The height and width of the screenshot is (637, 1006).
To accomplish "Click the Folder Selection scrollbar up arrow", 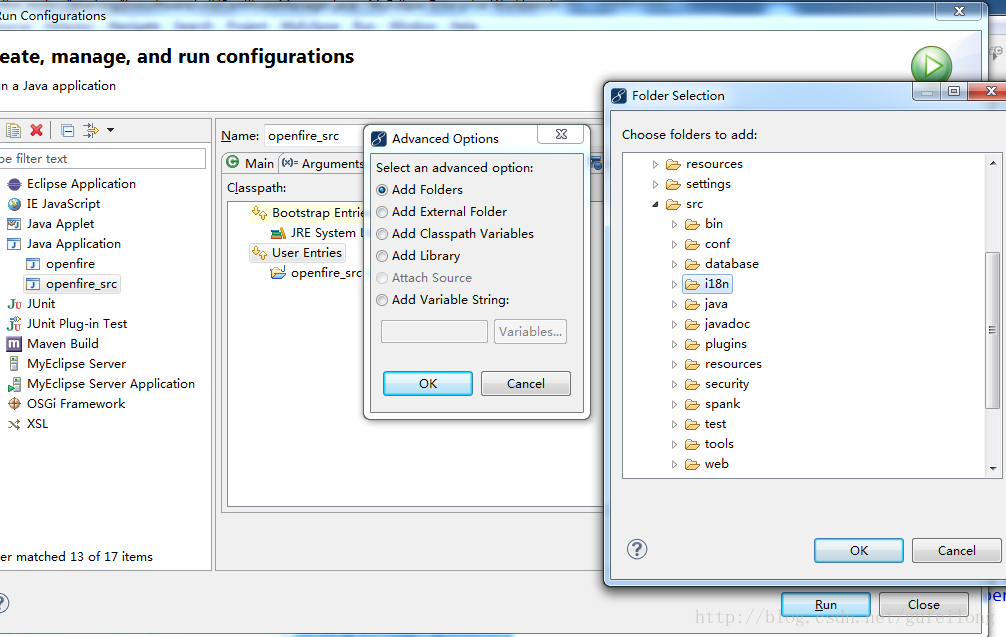I will click(x=993, y=163).
